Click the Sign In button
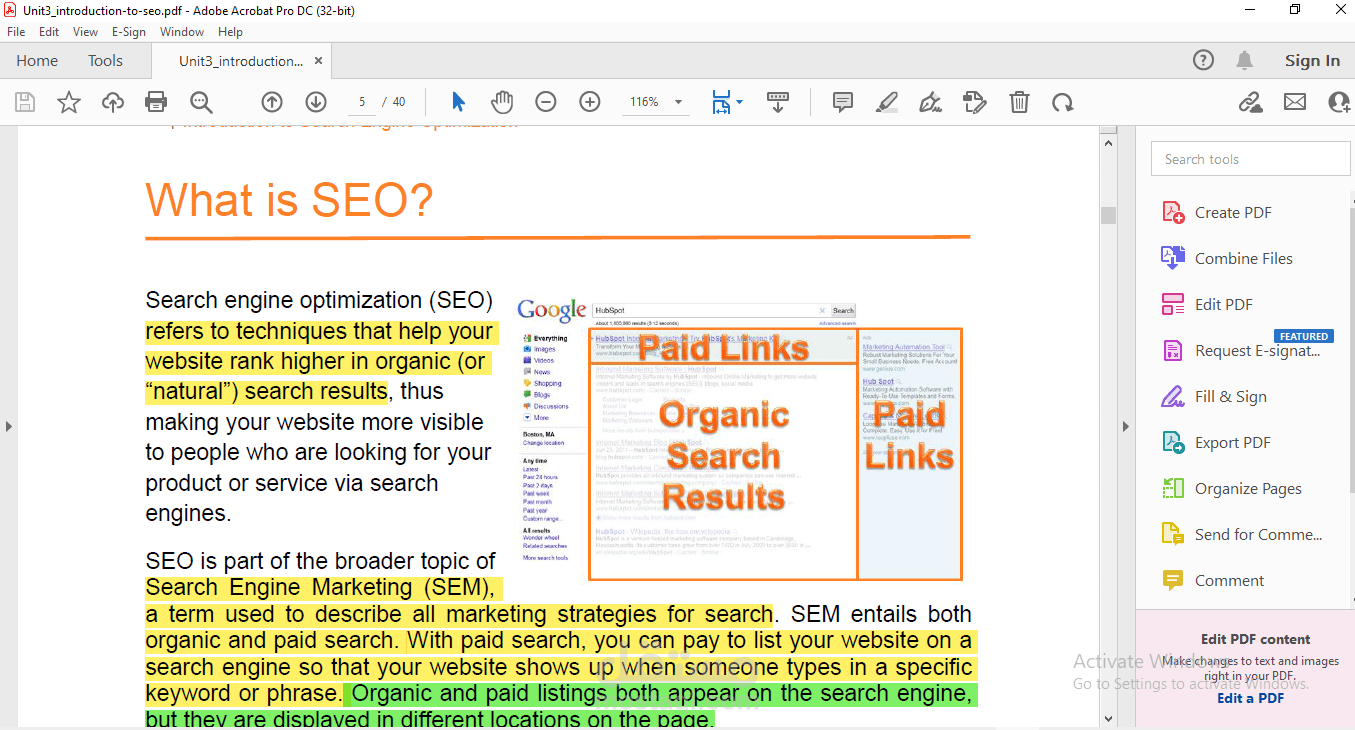Viewport: 1355px width, 730px height. pyautogui.click(x=1312, y=61)
